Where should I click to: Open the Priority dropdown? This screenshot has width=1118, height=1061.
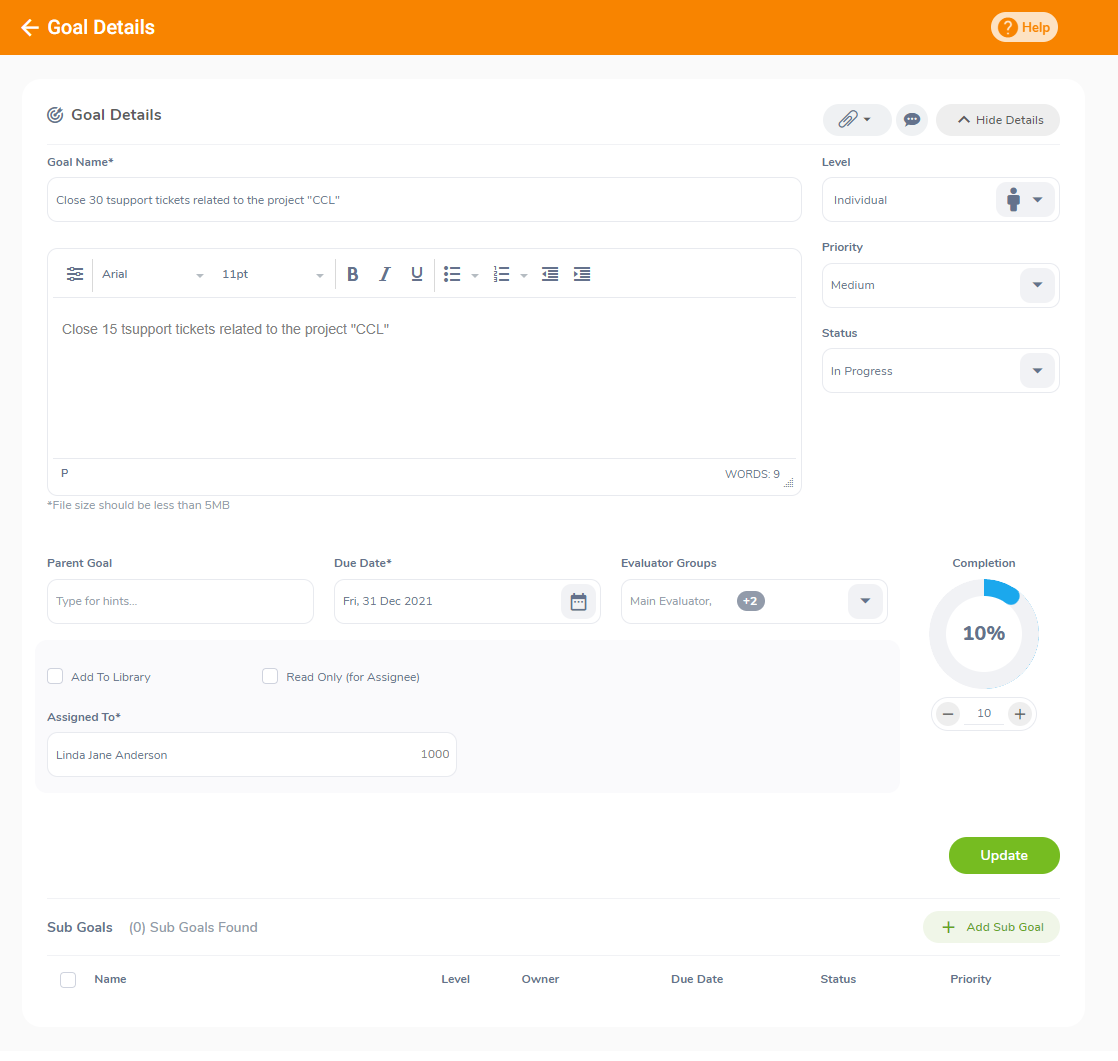pos(1037,285)
